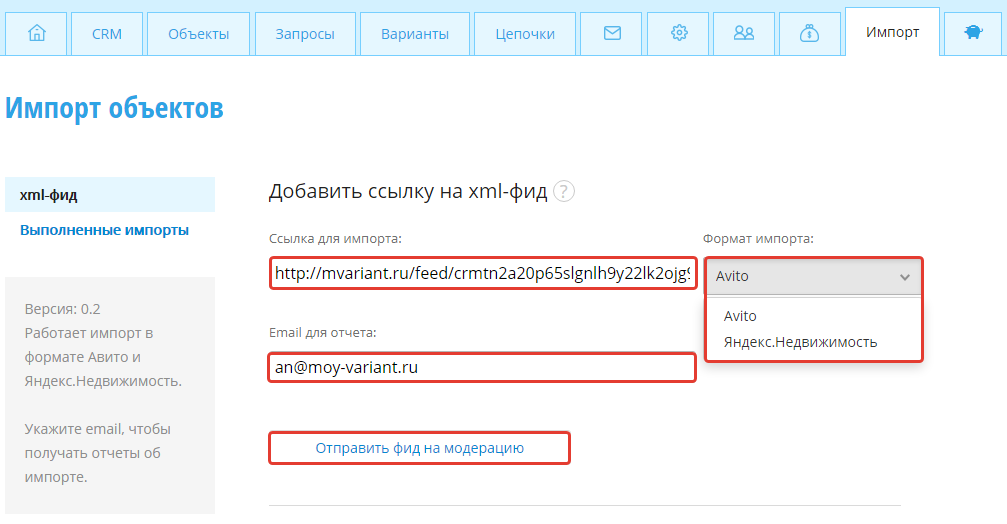Open the home icon tab
Image resolution: width=1007 pixels, height=524 pixels.
tap(39, 34)
